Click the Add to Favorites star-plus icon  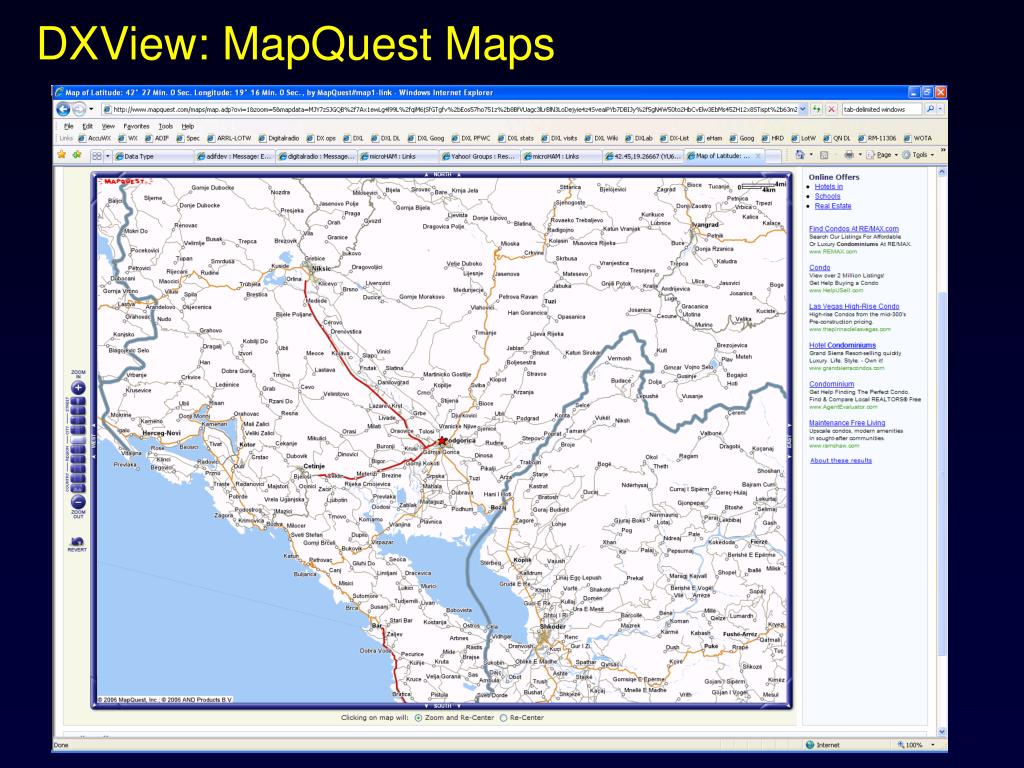coord(77,155)
